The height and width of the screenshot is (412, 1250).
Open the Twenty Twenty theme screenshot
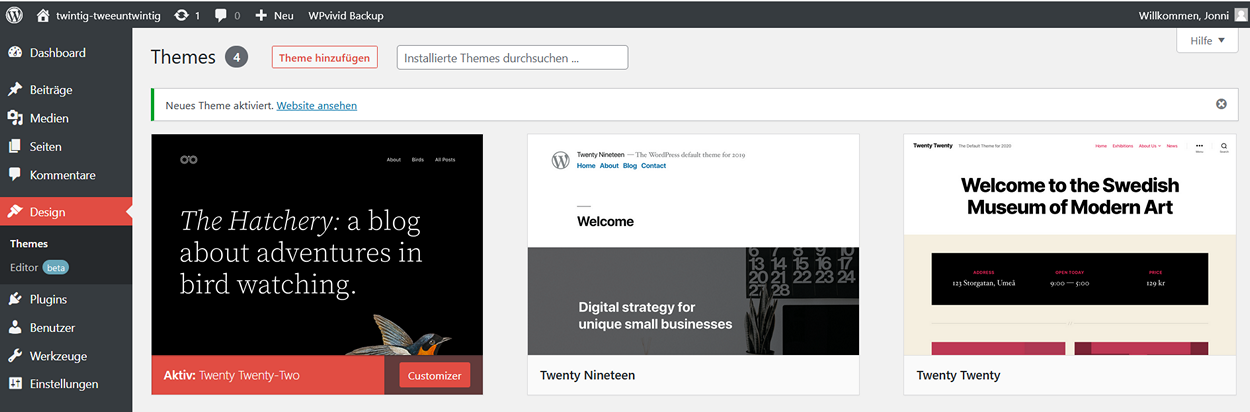click(x=1069, y=244)
